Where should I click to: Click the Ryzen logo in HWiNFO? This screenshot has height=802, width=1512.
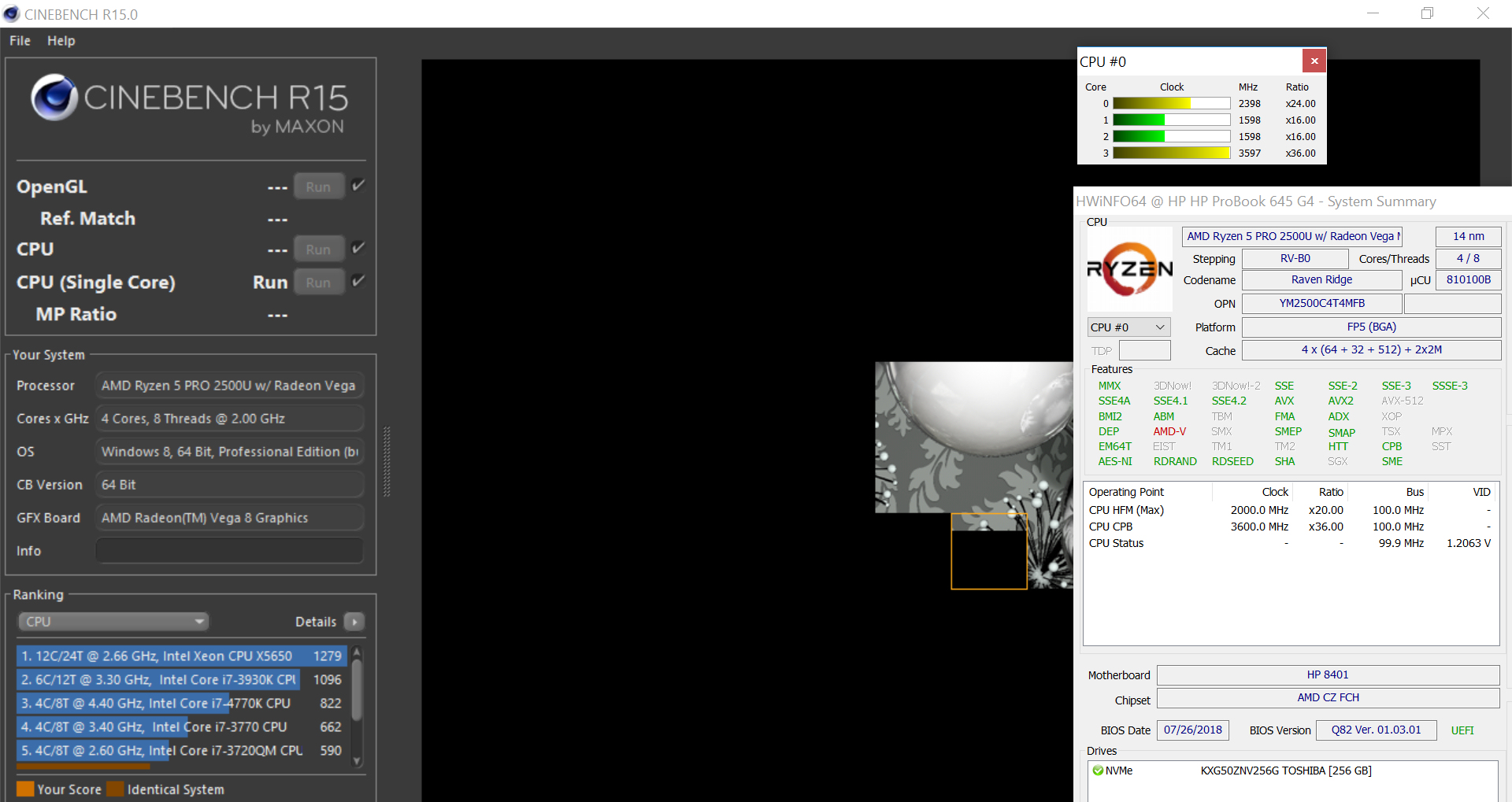[1129, 268]
